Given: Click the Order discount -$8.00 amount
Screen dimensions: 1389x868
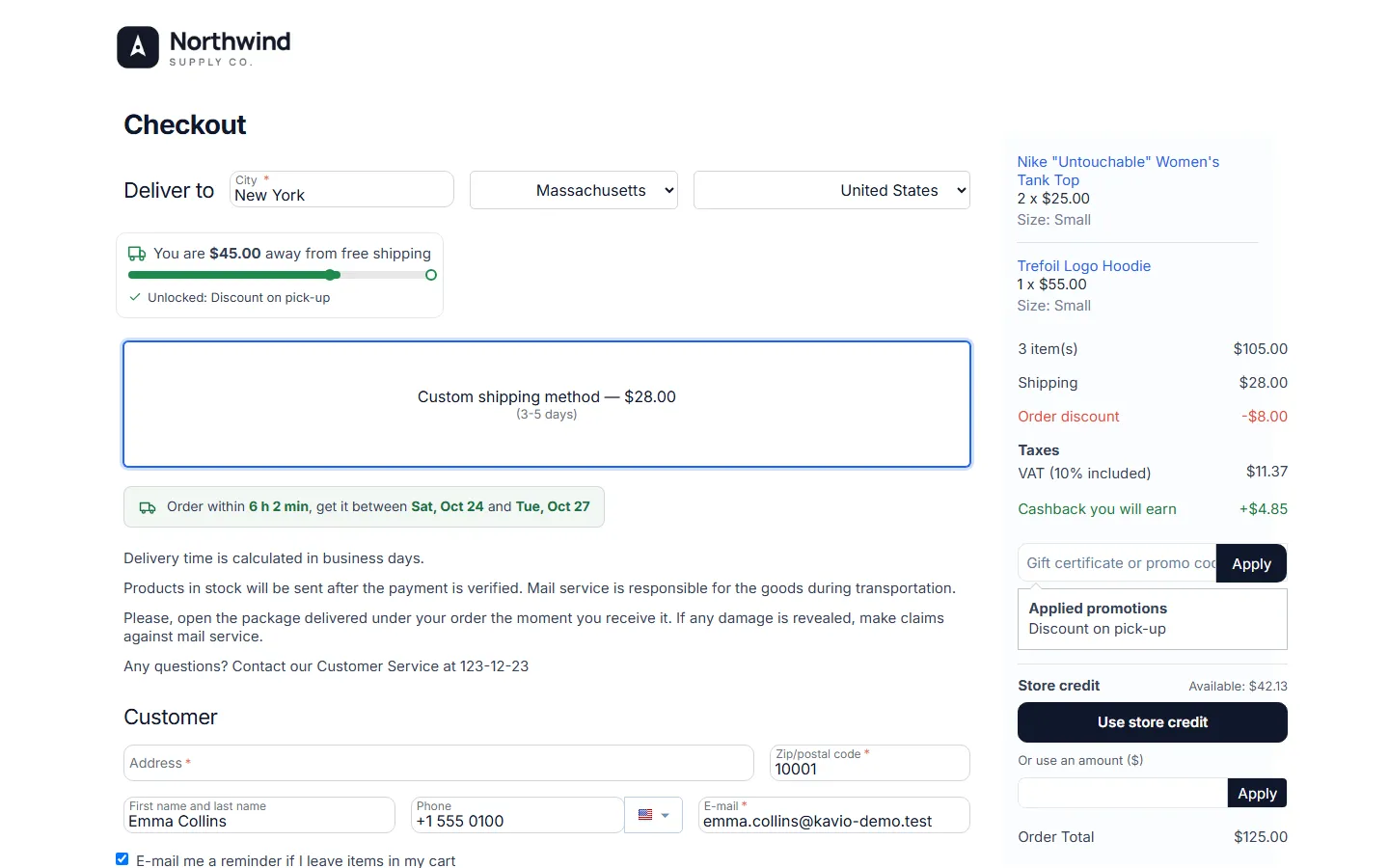Looking at the screenshot, I should tap(1265, 417).
